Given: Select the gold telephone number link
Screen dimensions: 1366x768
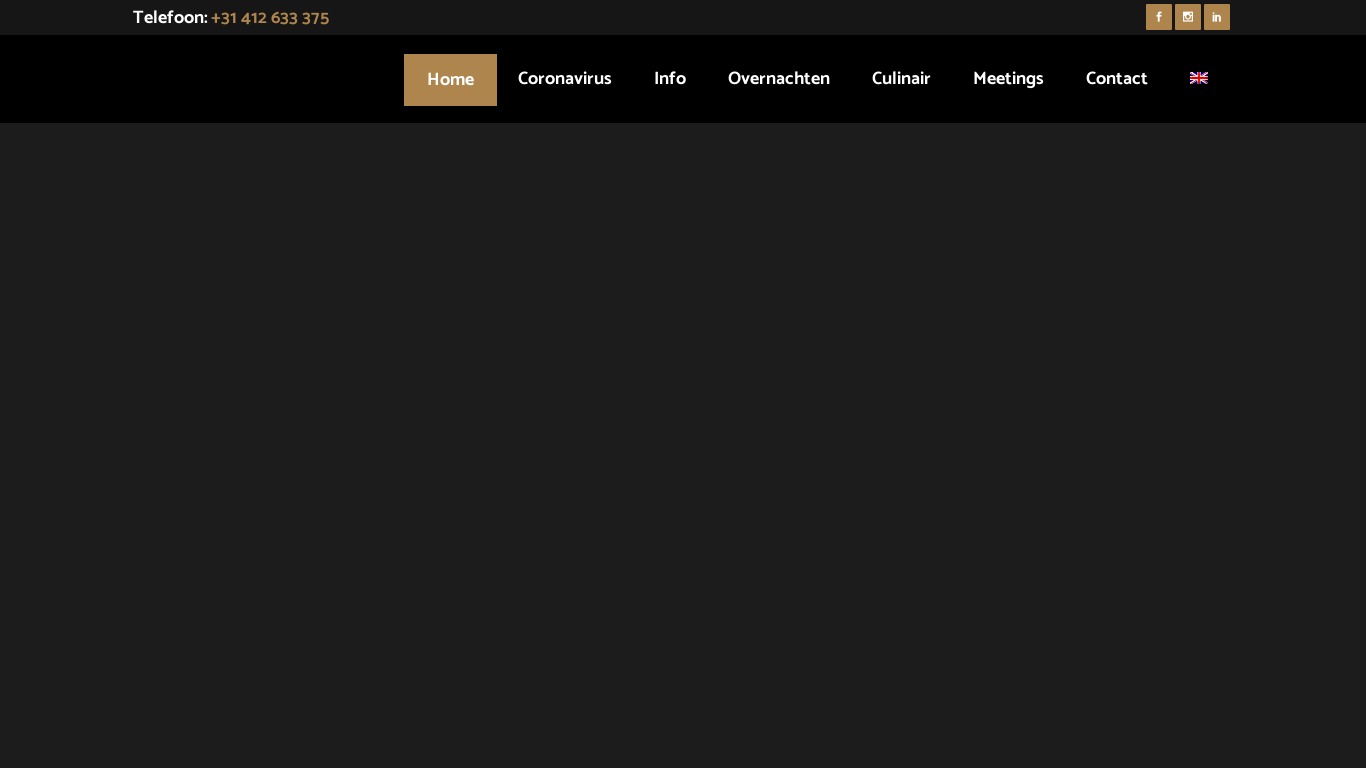Looking at the screenshot, I should click(x=270, y=18).
